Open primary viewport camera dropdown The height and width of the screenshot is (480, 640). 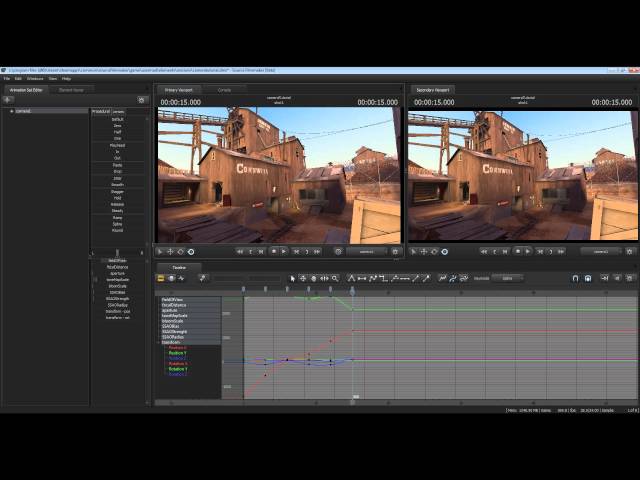point(367,252)
